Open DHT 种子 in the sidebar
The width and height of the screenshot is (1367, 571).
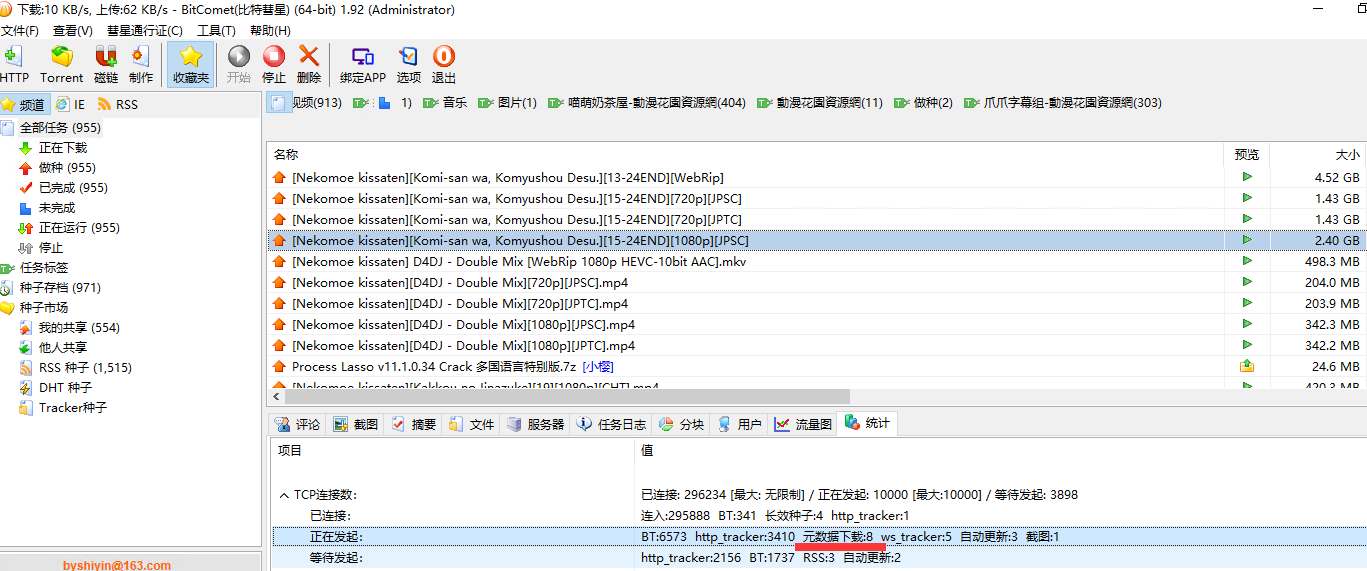(65, 388)
